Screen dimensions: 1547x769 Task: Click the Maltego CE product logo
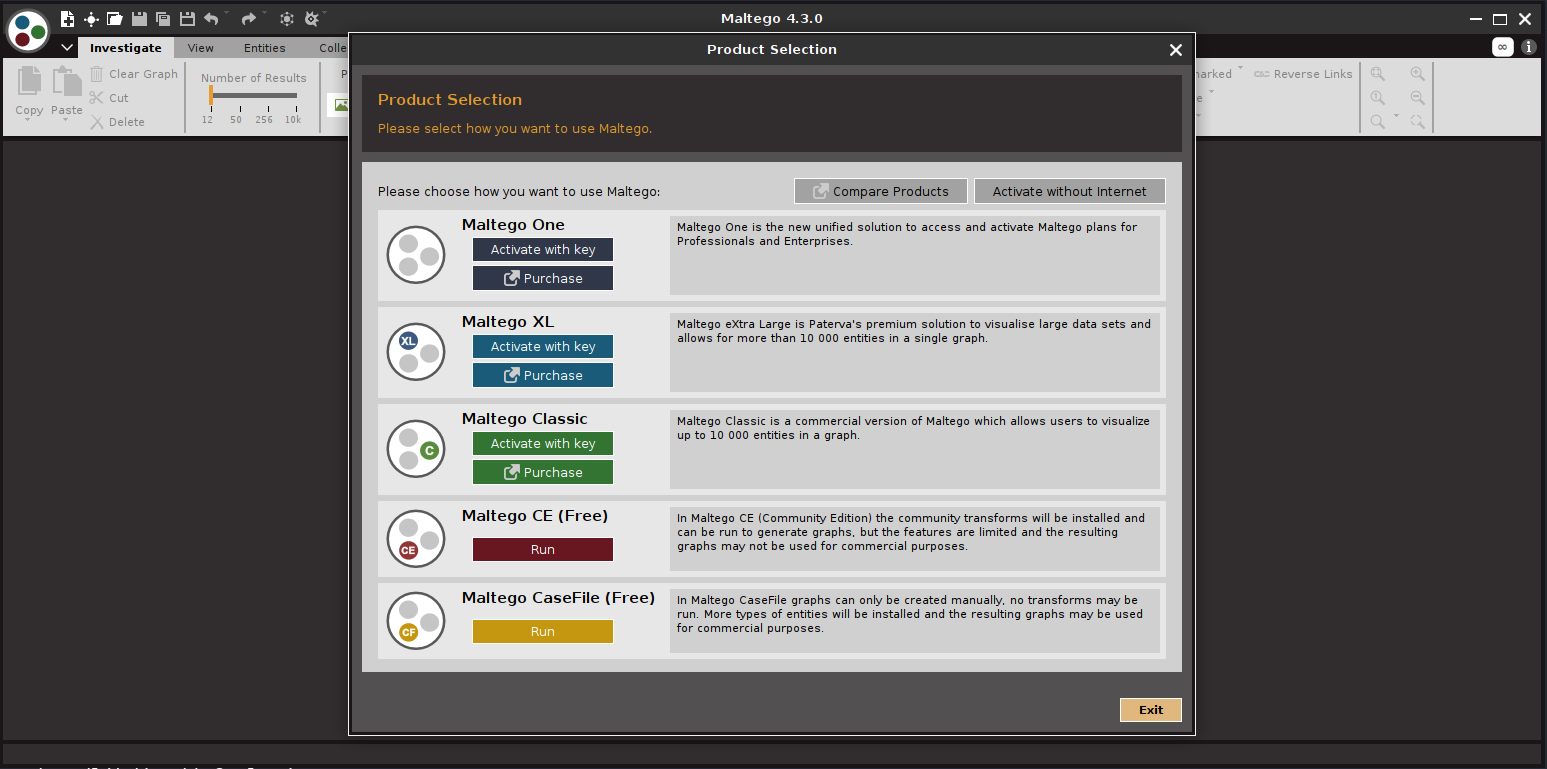point(416,539)
